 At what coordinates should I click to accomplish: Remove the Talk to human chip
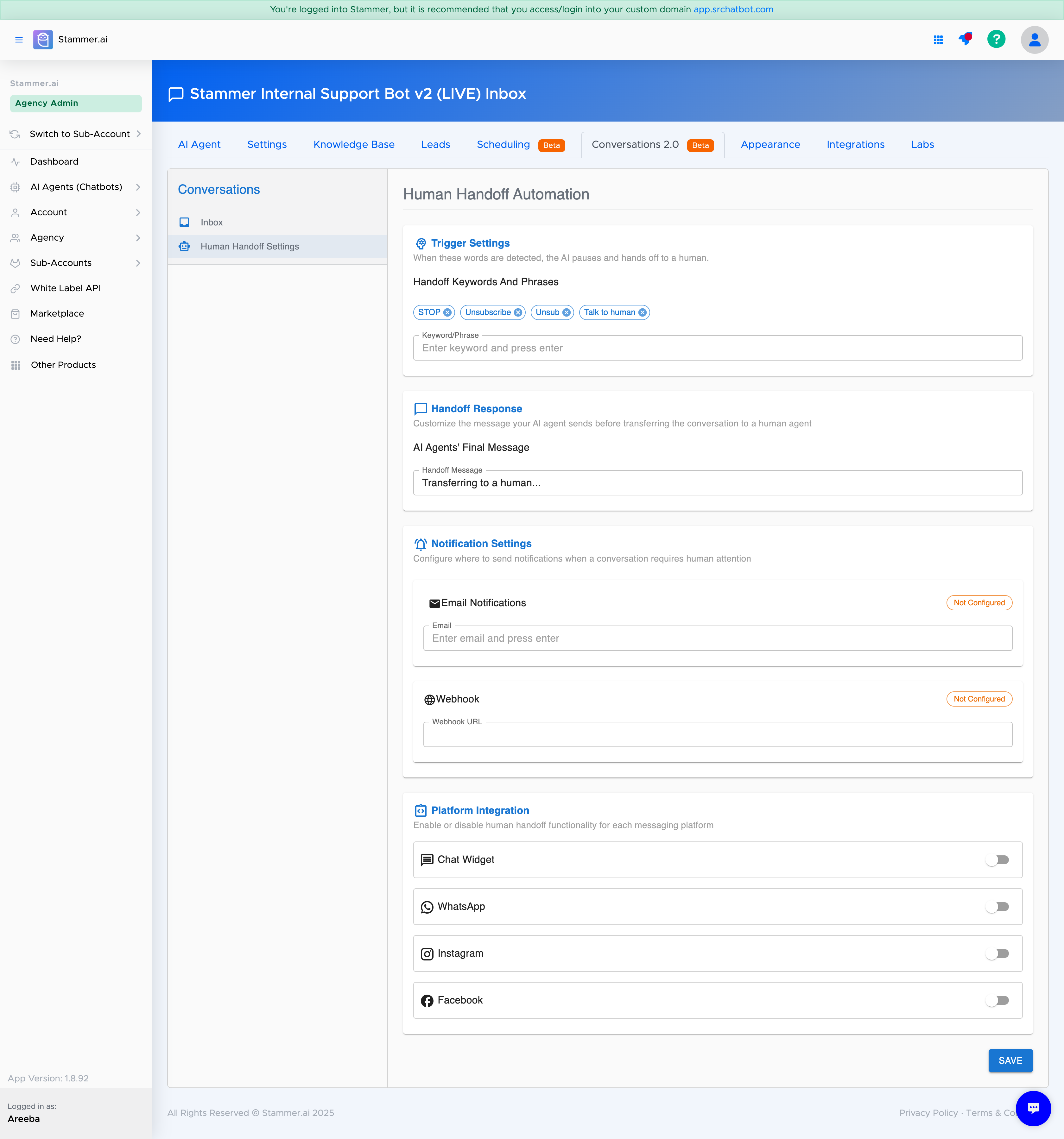(x=643, y=312)
